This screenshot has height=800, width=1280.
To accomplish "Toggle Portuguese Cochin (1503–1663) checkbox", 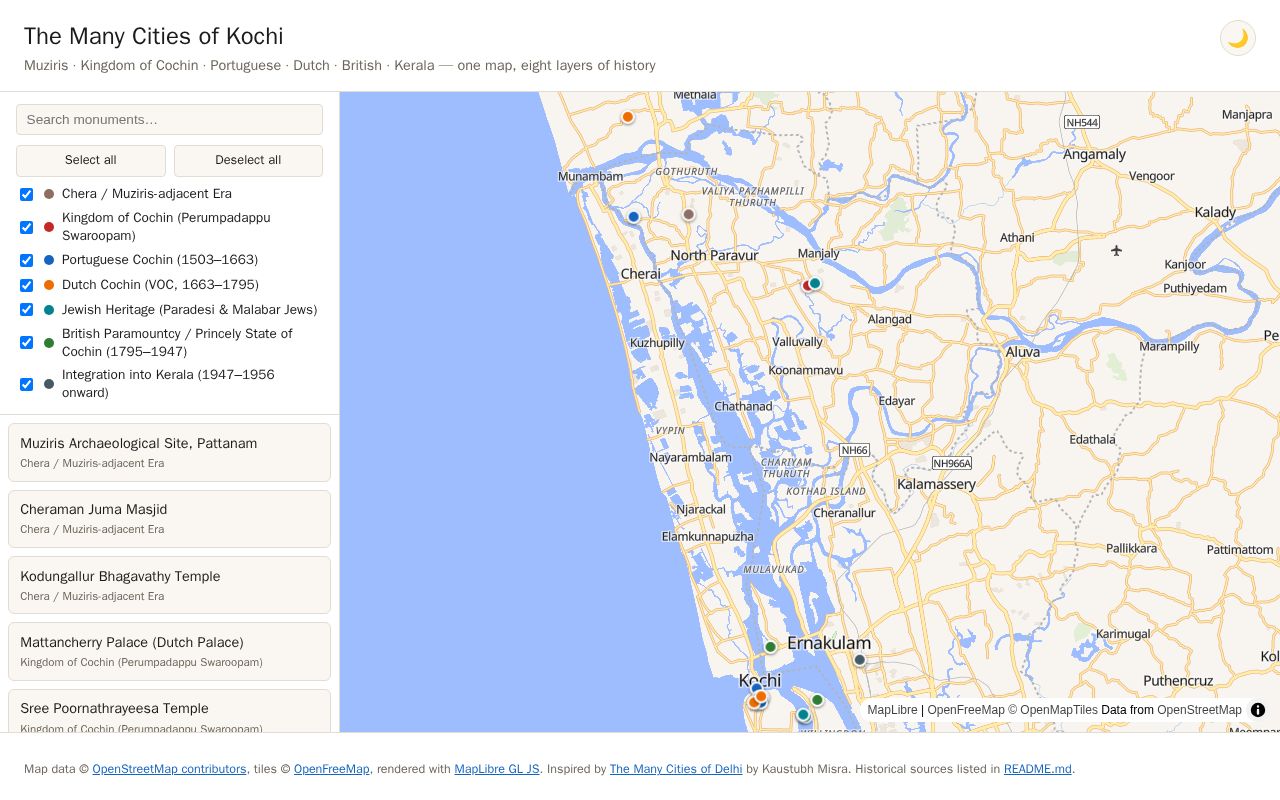I will (x=27, y=260).
